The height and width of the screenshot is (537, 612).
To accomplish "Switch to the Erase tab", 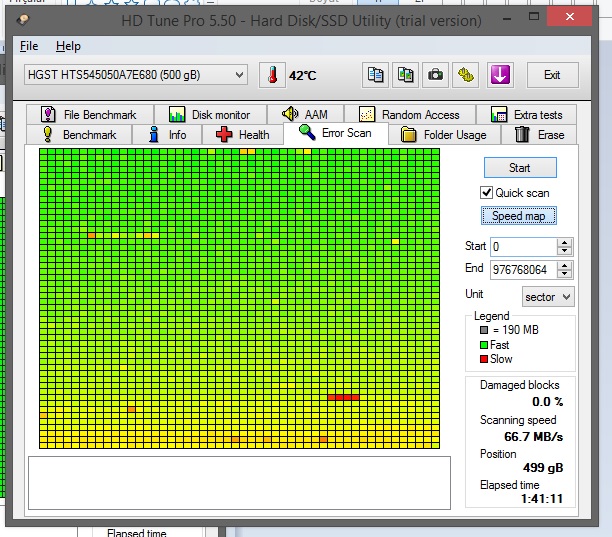I will click(x=539, y=135).
